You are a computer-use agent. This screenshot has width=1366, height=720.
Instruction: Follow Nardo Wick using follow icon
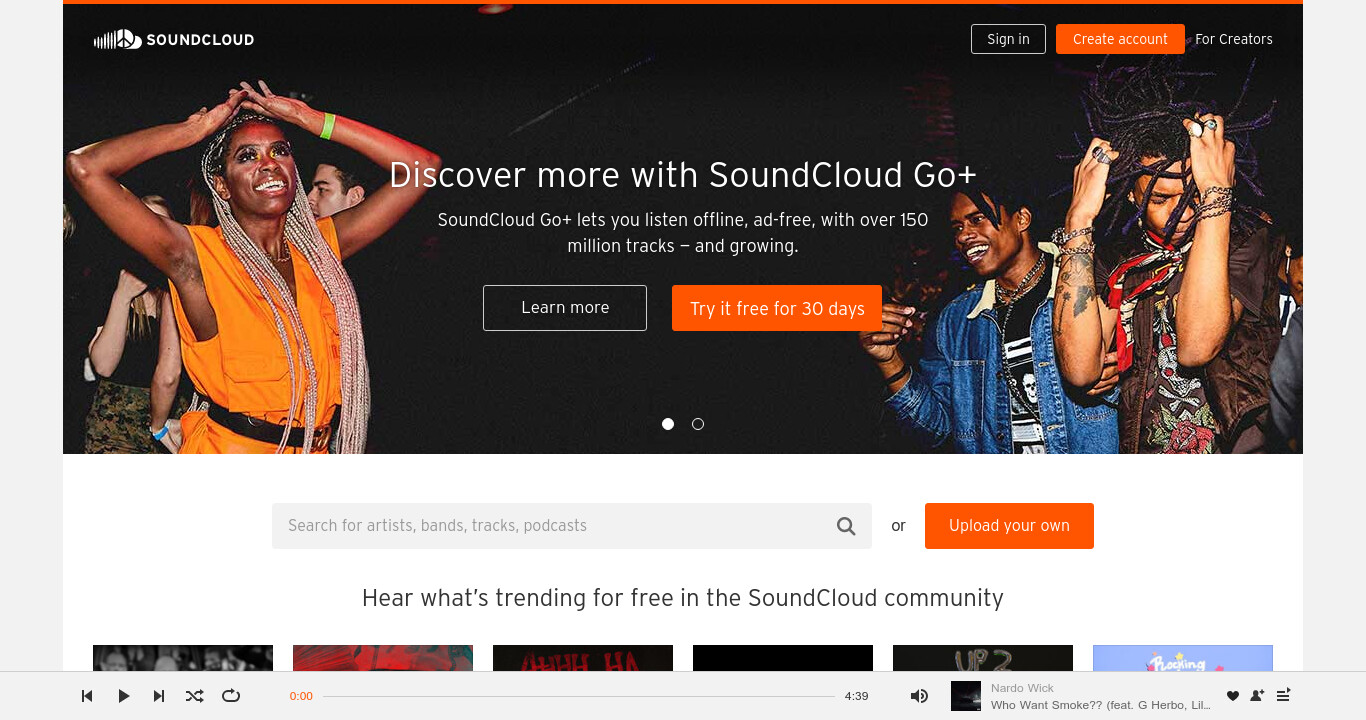tap(1258, 696)
